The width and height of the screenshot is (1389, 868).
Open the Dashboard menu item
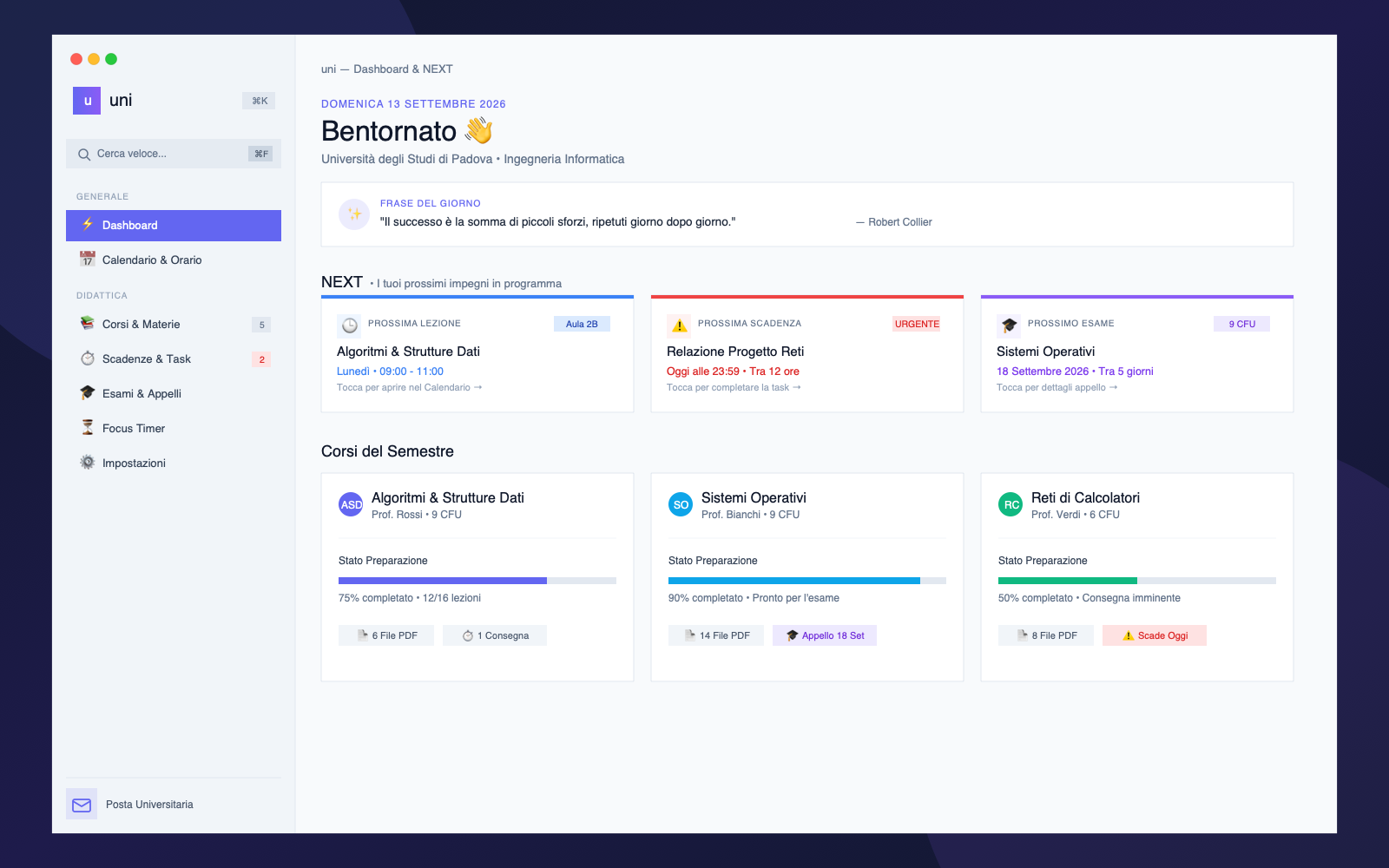click(174, 226)
